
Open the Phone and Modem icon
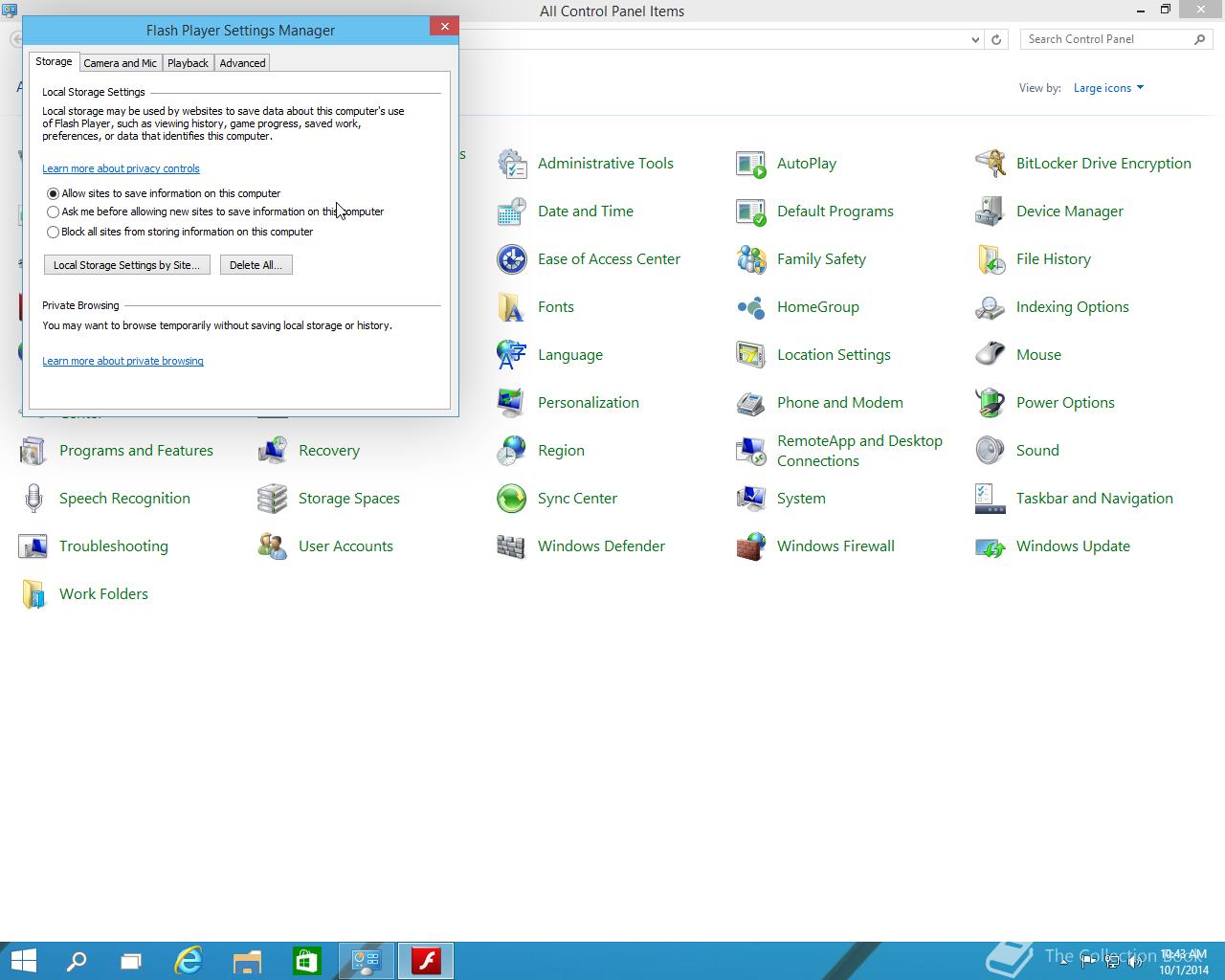[751, 403]
